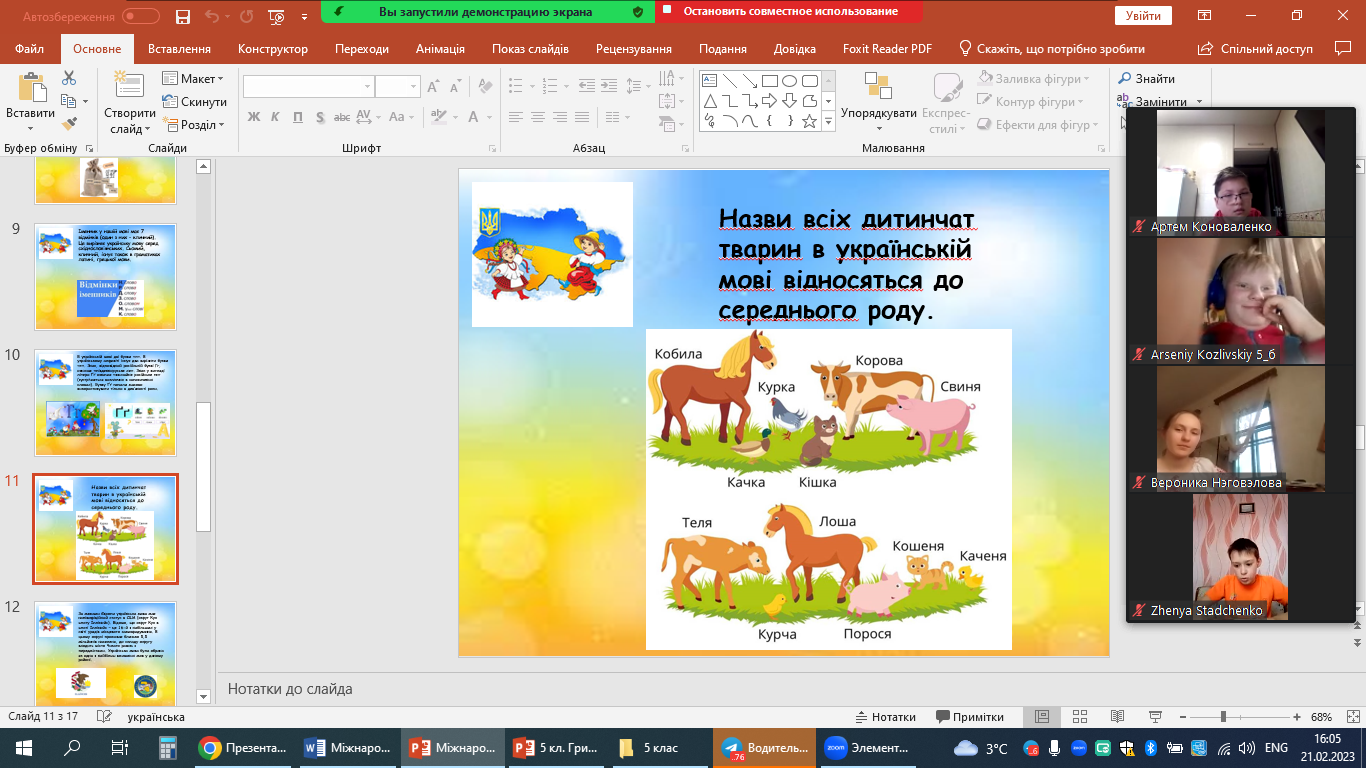Viewport: 1366px width, 768px height.
Task: Click the Cut scissors icon
Action: (69, 78)
